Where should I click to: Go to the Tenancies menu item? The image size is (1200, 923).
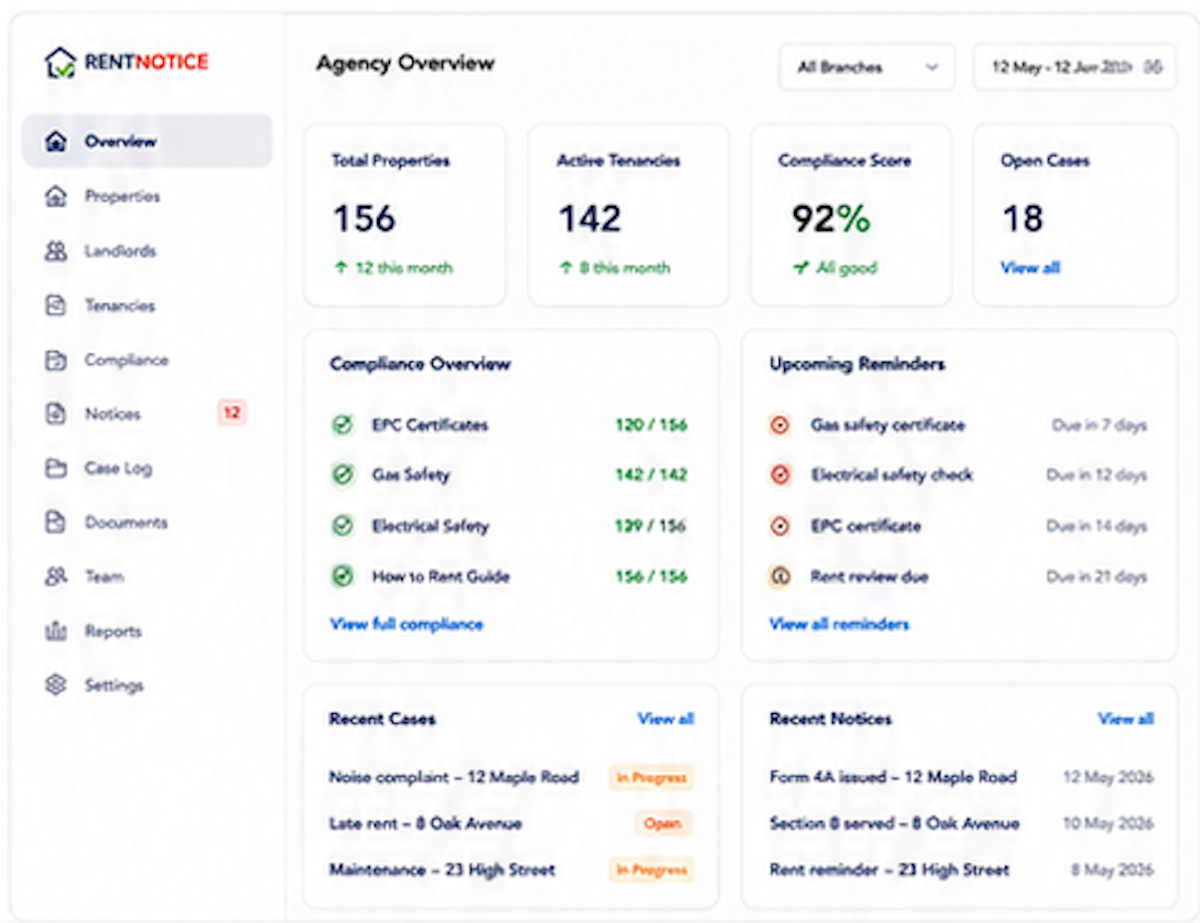[x=148, y=306]
